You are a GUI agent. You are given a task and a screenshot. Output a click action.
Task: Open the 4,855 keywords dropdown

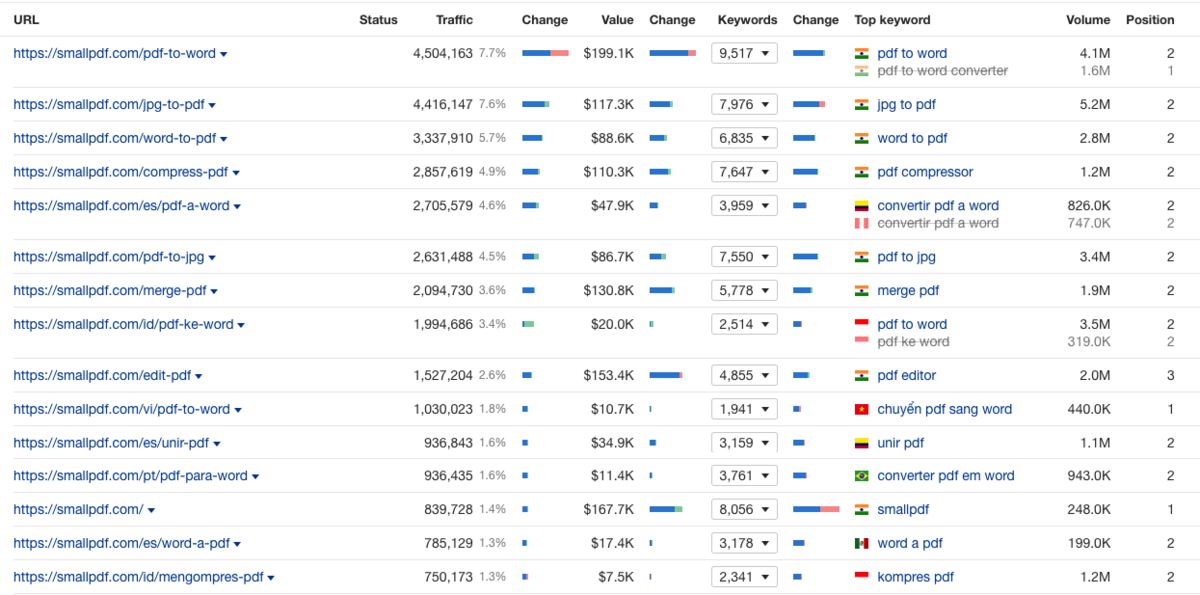pos(744,376)
